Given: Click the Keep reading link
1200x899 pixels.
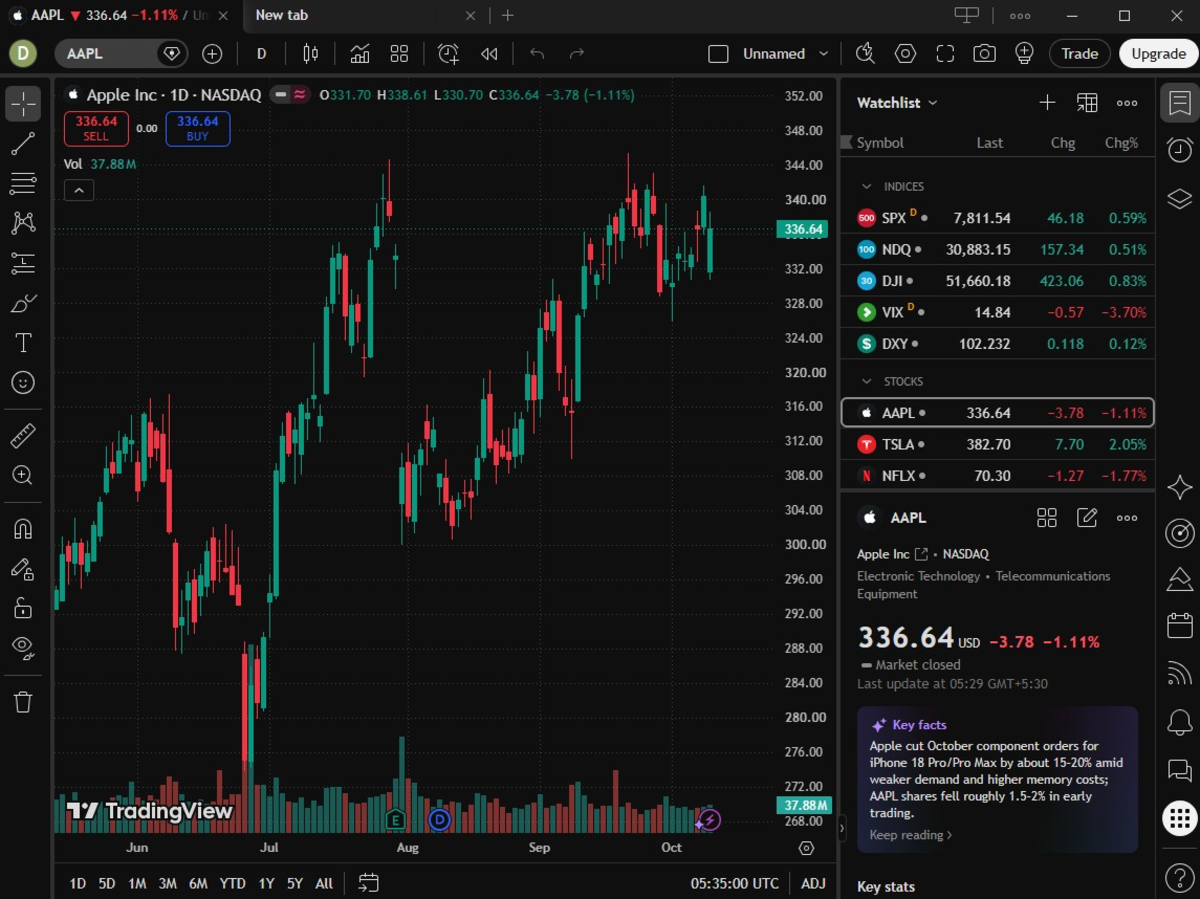Looking at the screenshot, I should tap(910, 835).
